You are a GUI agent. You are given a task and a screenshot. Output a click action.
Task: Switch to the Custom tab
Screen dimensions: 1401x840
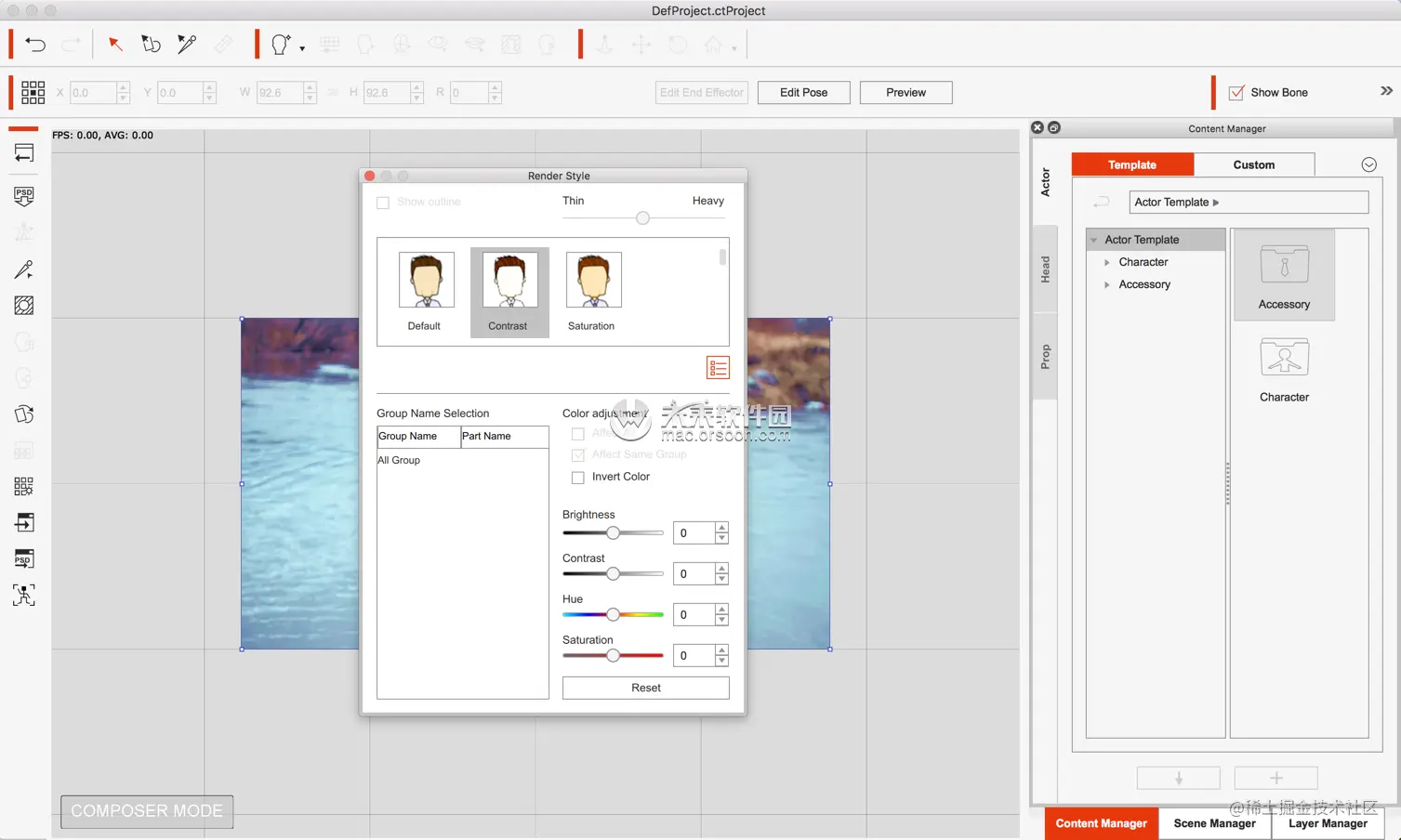tap(1253, 165)
